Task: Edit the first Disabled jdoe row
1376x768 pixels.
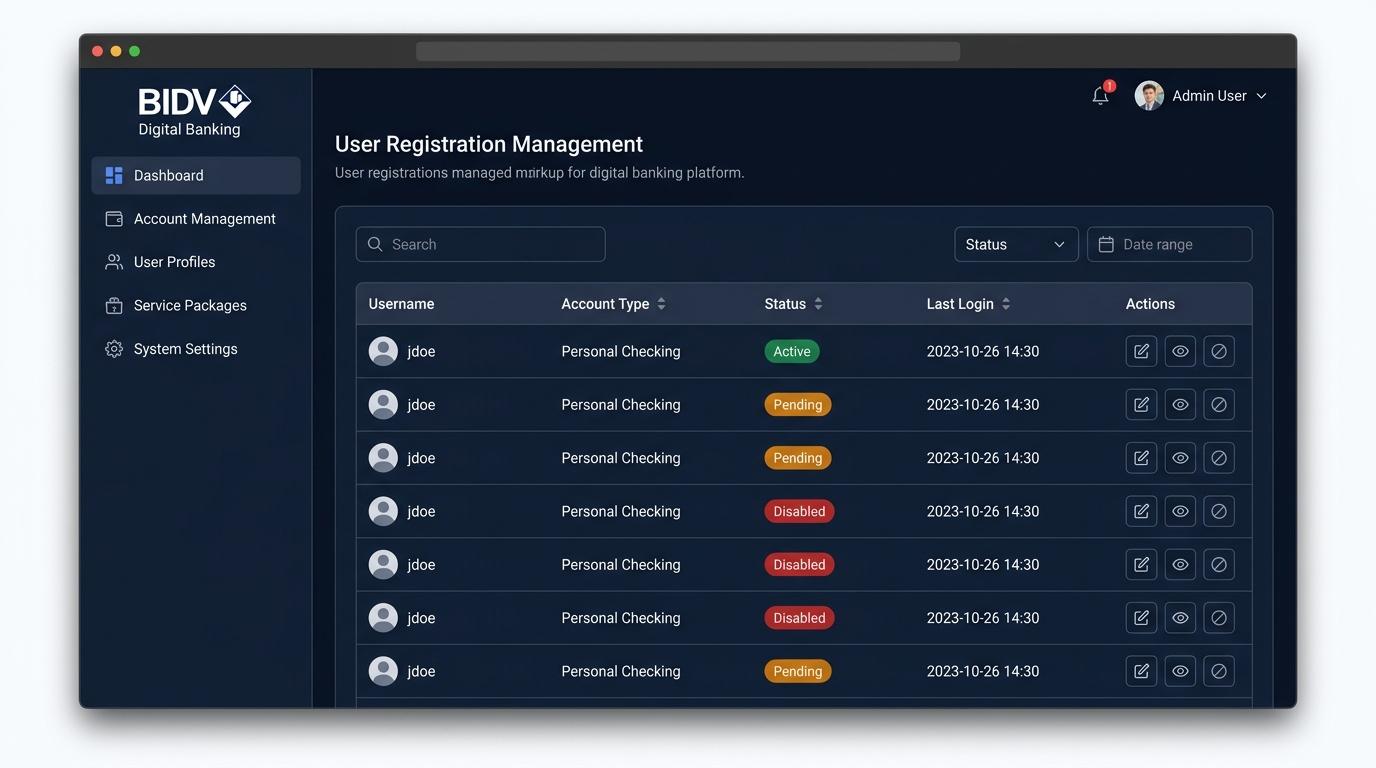Action: tap(1141, 511)
